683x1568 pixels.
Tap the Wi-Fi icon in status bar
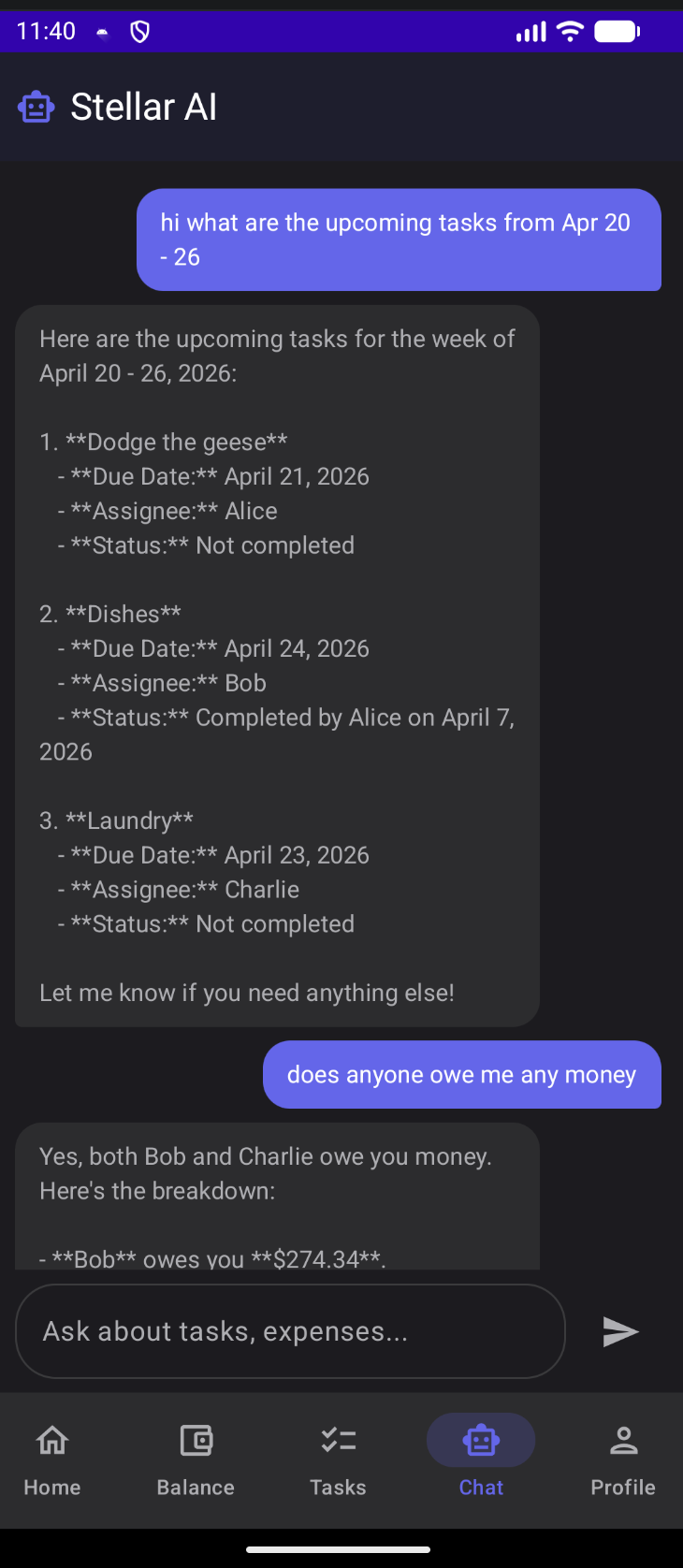tap(569, 32)
